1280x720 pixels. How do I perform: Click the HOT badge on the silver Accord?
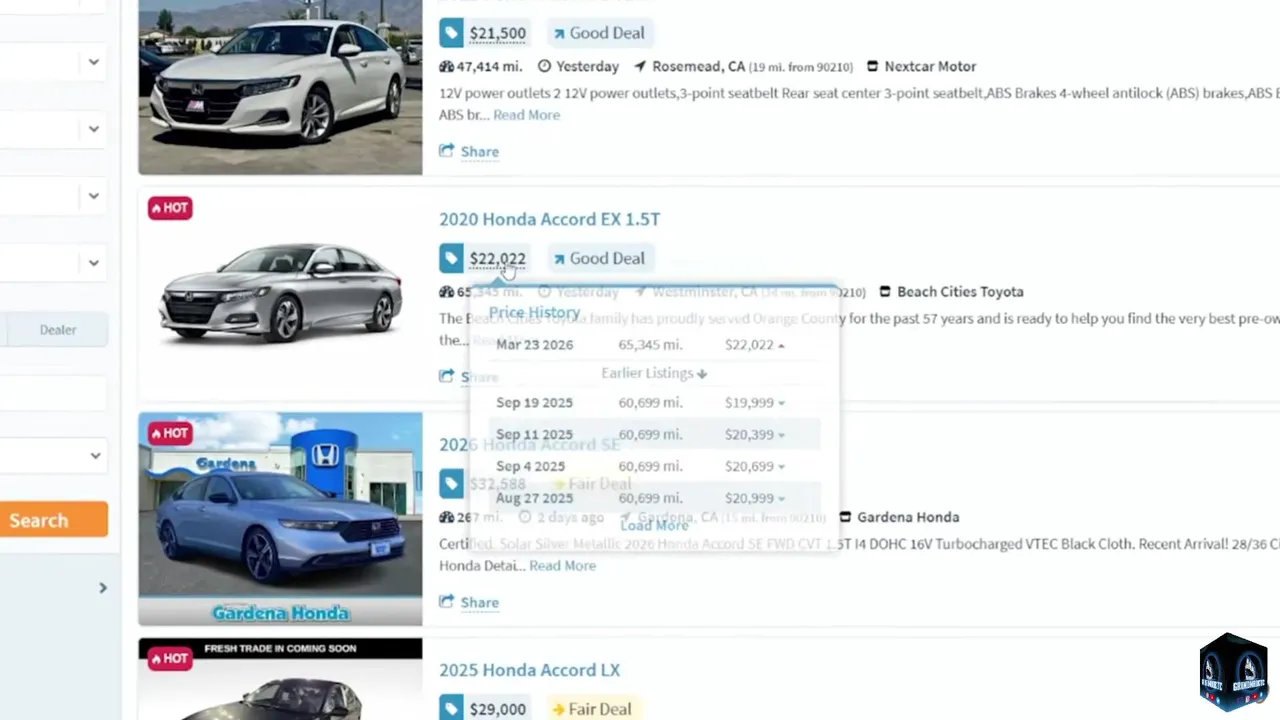[170, 208]
